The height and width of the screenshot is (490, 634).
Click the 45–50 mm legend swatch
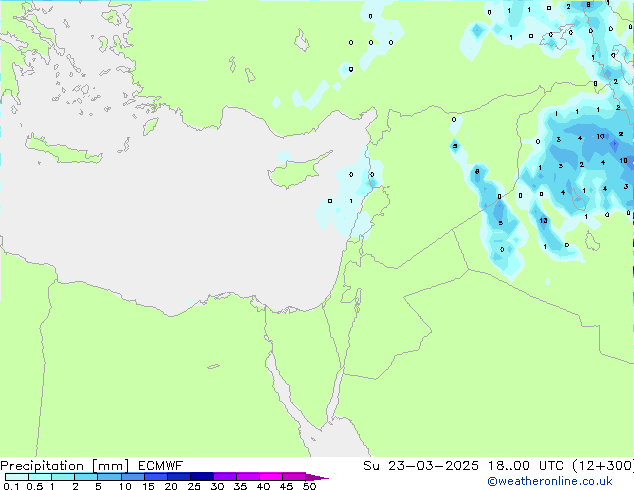point(294,477)
